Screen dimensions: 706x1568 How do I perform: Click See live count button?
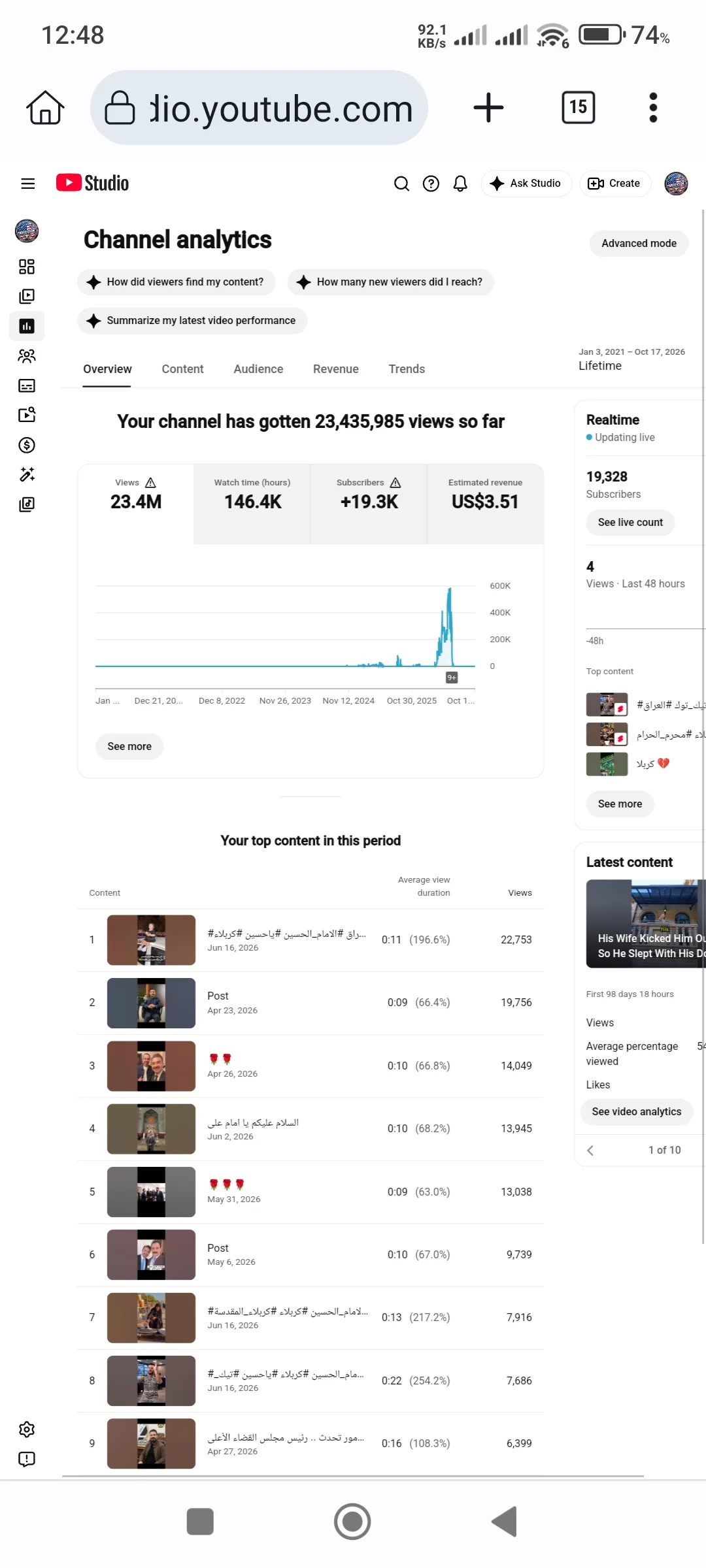coord(630,523)
